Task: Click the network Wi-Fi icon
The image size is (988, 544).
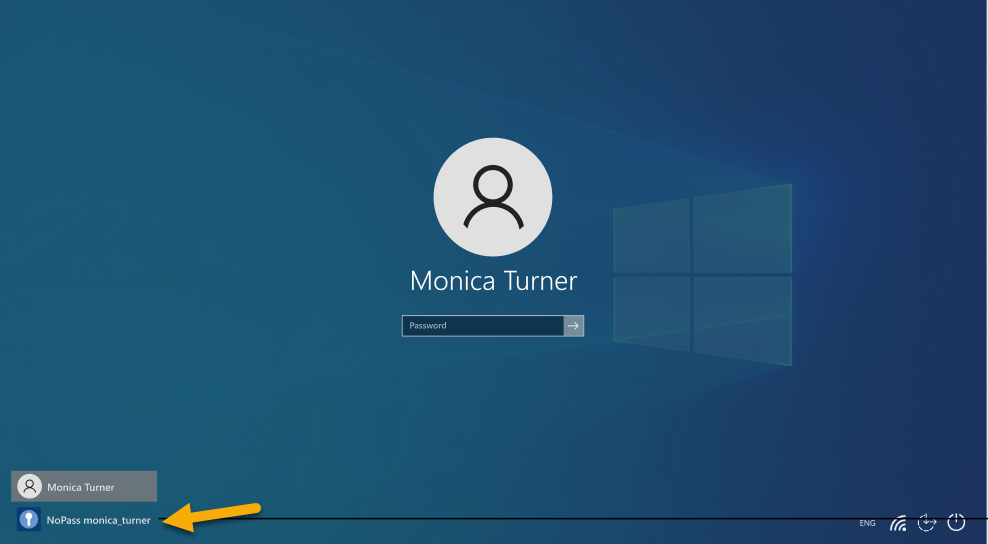Action: coord(898,522)
